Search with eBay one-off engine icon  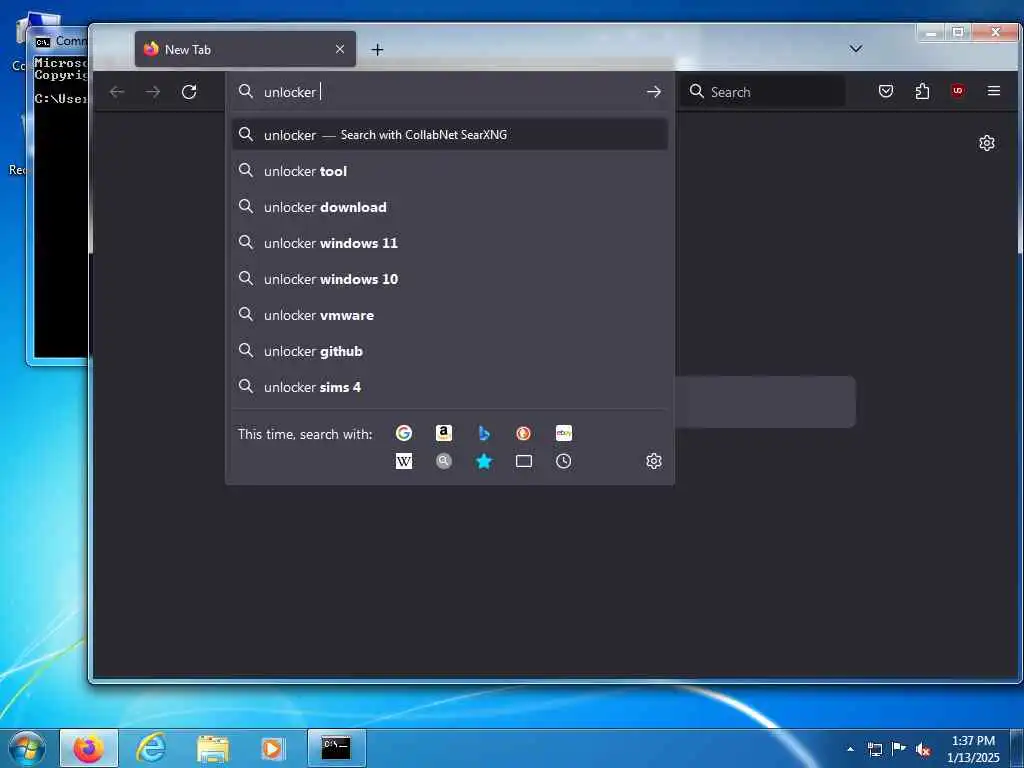[x=564, y=433]
